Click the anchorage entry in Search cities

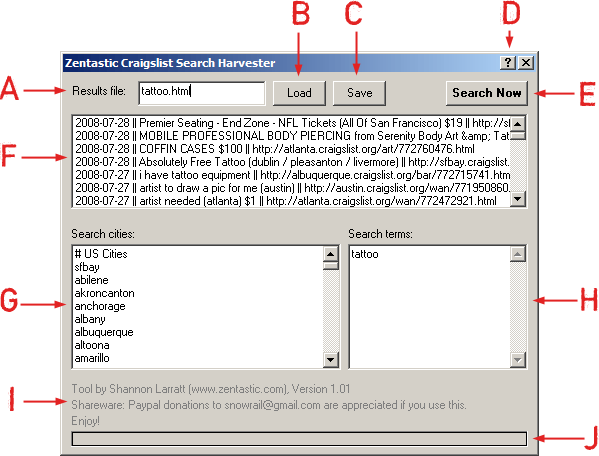[100, 306]
